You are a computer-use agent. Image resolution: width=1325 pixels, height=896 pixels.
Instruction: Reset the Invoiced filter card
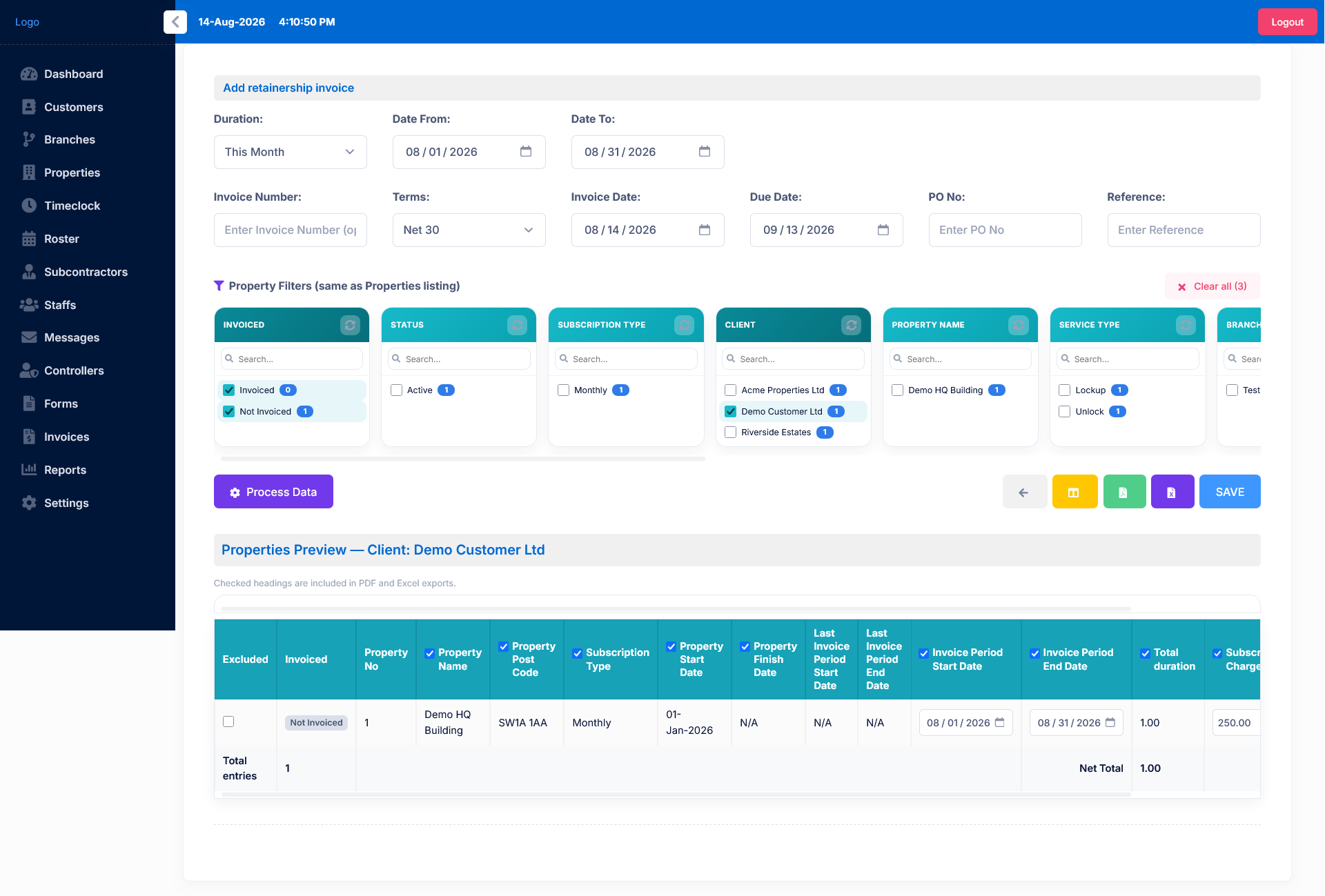pyautogui.click(x=350, y=325)
